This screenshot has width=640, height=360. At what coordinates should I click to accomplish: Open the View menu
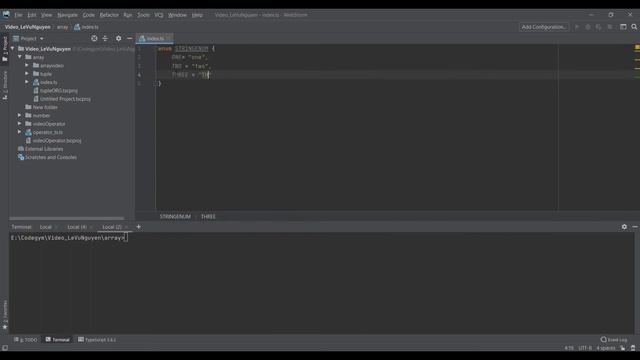coord(47,15)
